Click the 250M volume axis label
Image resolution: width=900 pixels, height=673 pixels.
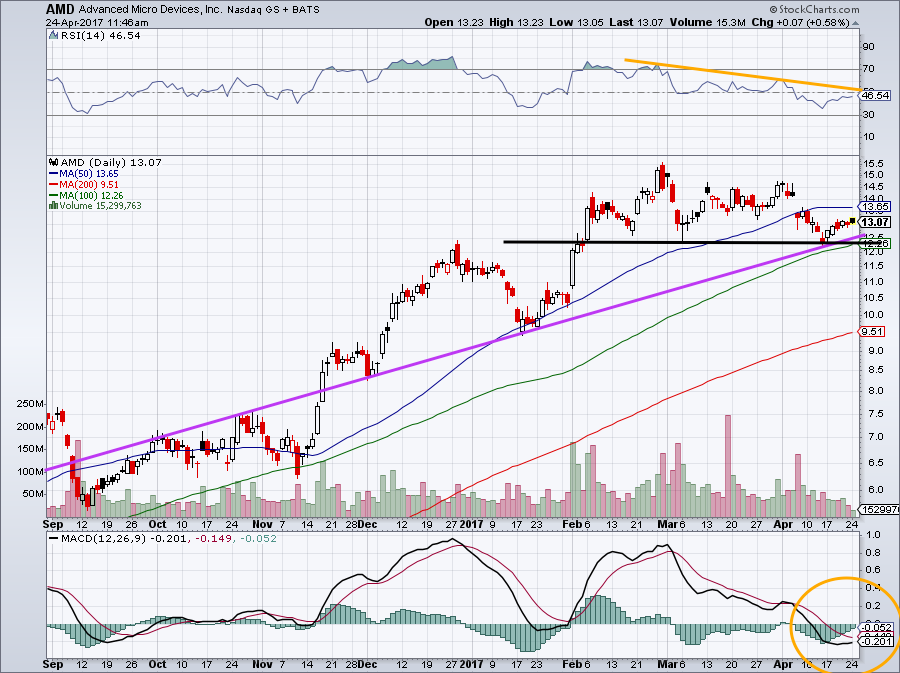click(x=30, y=404)
